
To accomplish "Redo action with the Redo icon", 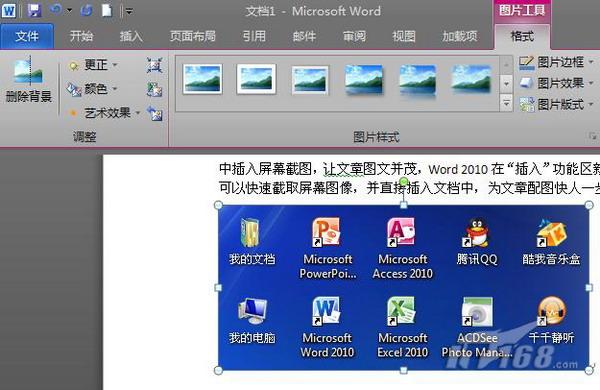I will click(86, 10).
